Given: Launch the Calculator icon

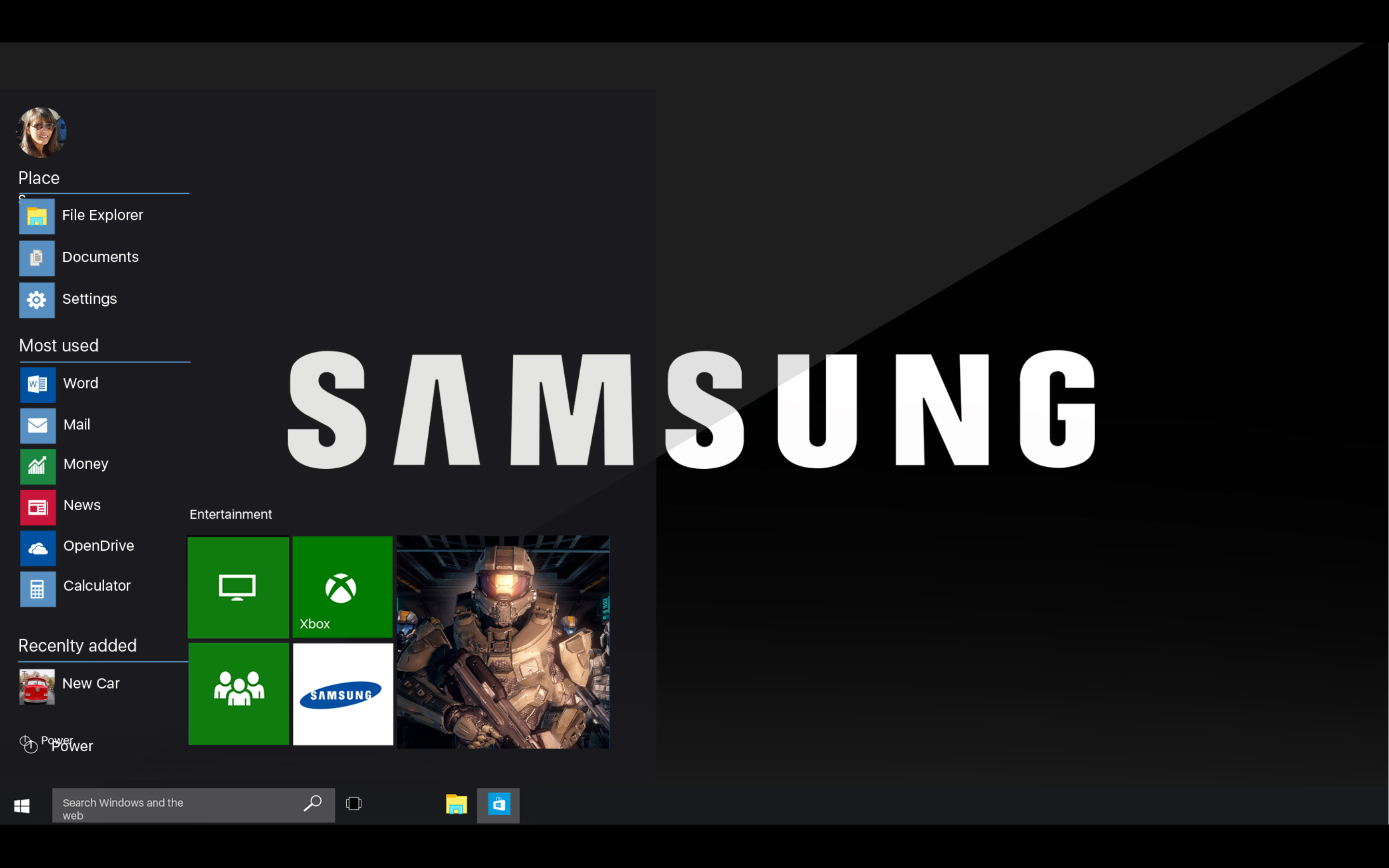Looking at the screenshot, I should [x=38, y=589].
